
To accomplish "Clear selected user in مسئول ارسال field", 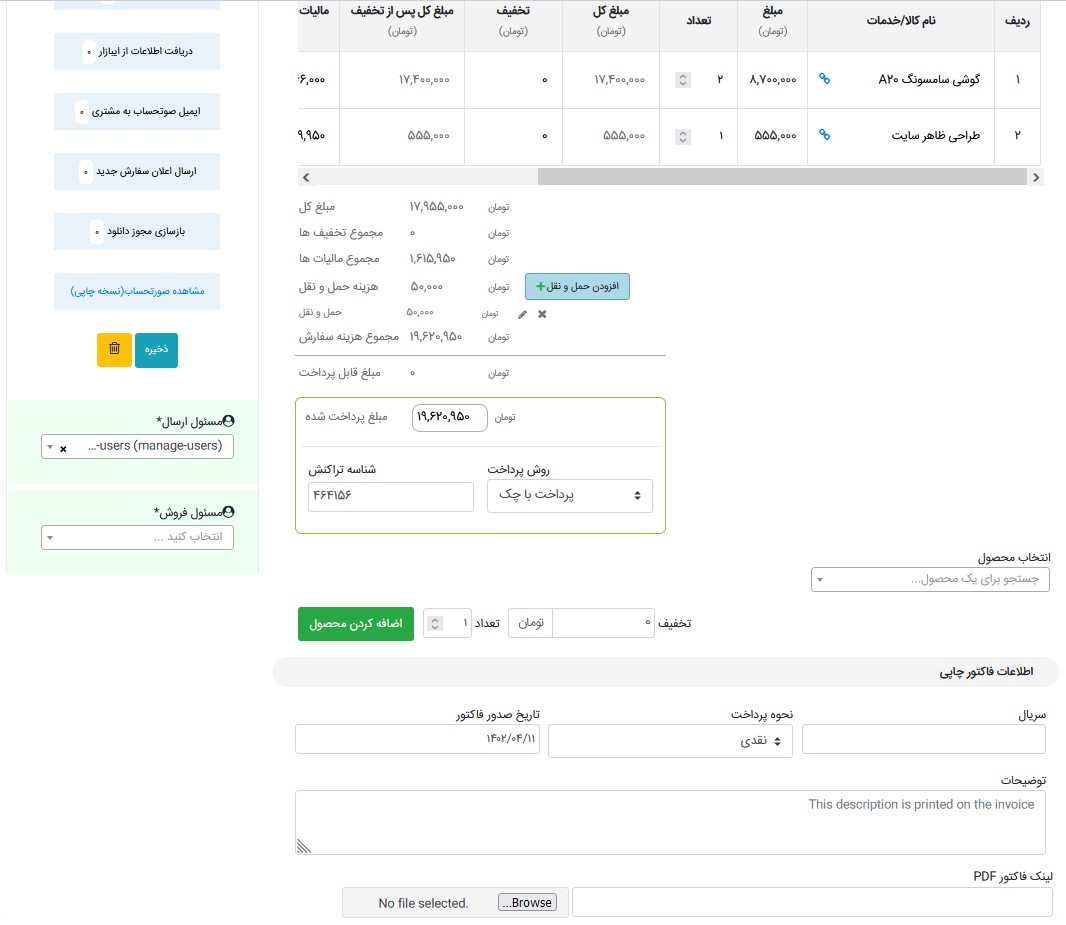I will pos(63,449).
